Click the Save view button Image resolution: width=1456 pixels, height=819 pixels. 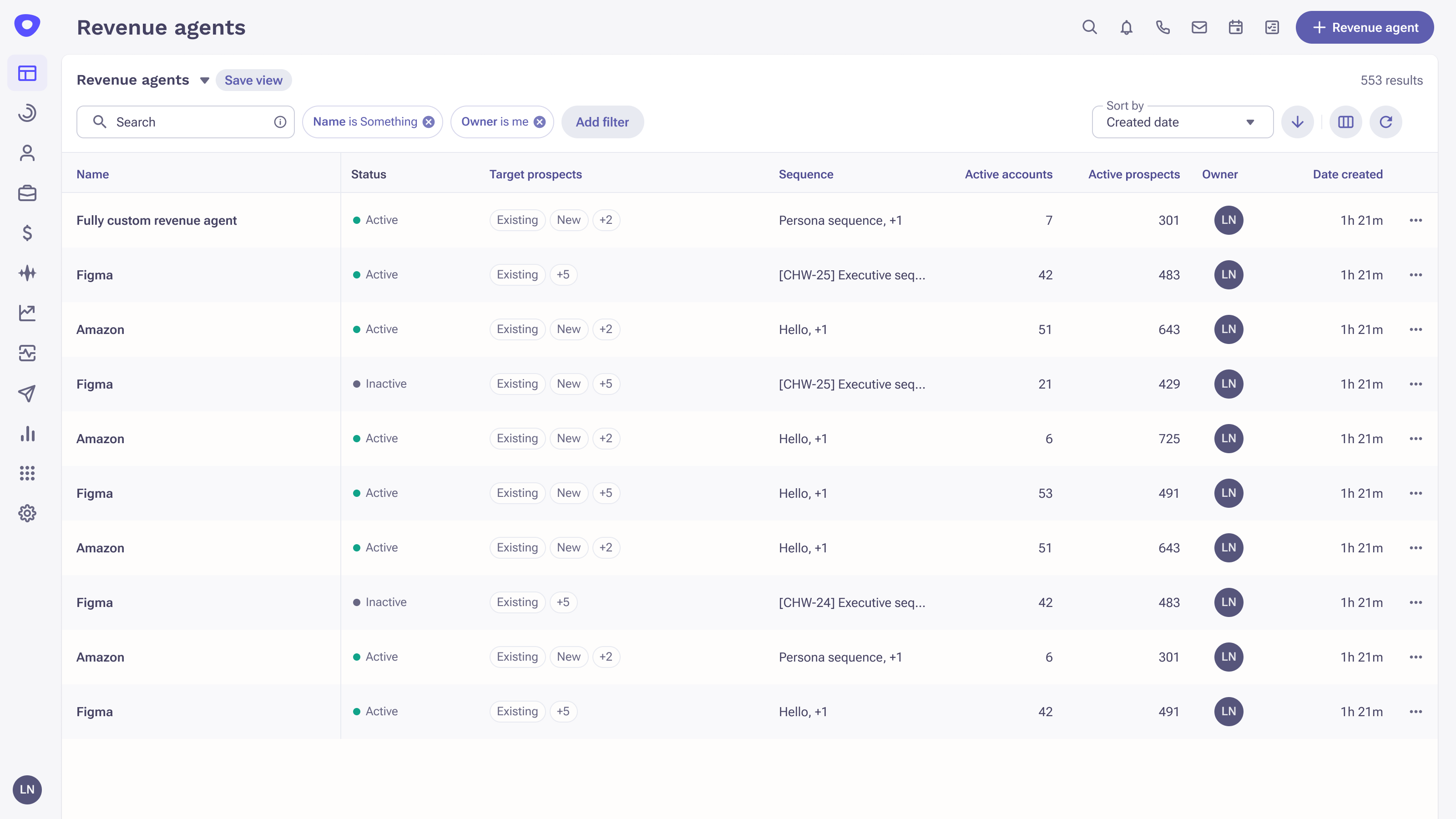click(253, 80)
